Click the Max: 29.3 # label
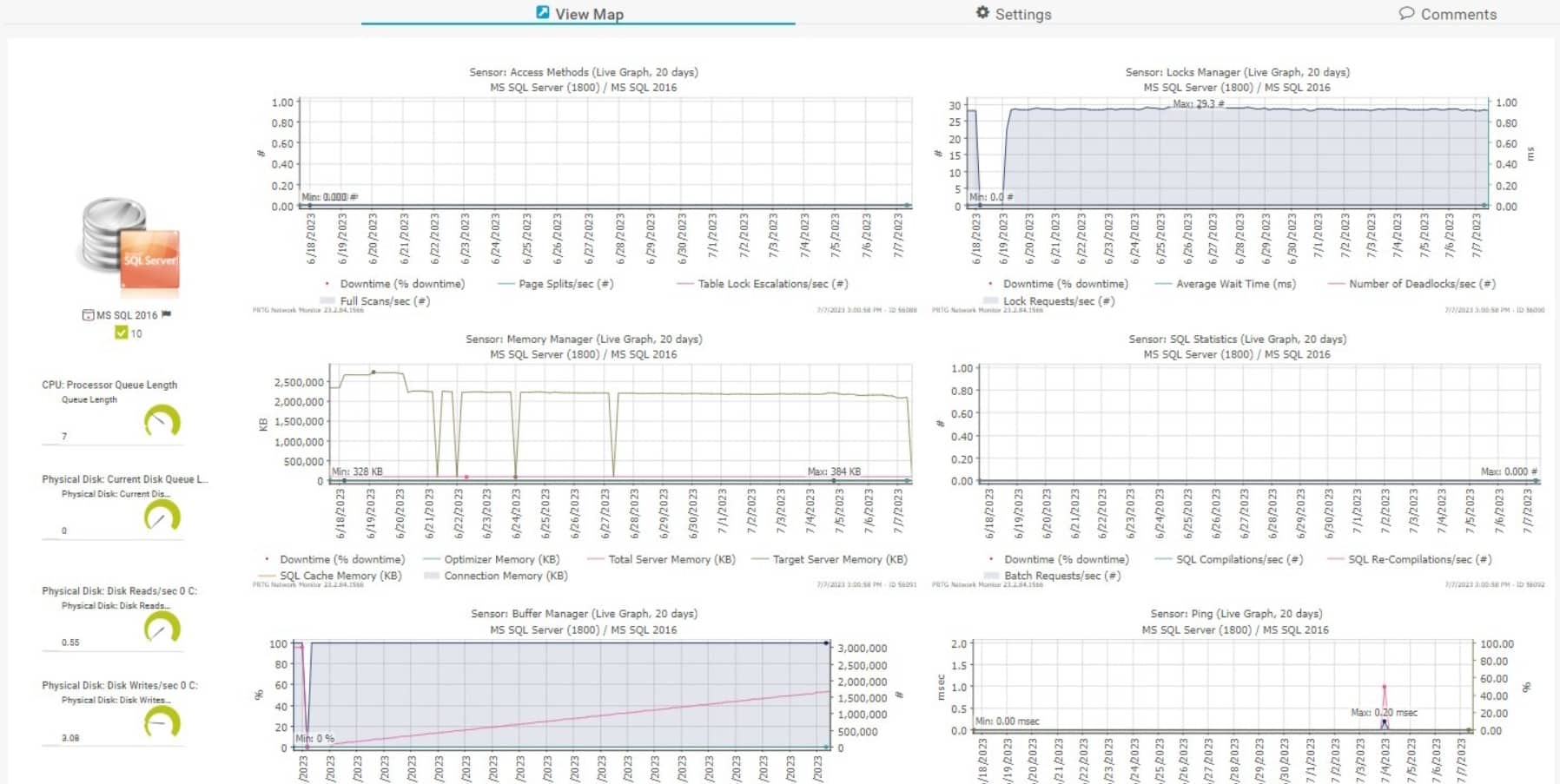Image resolution: width=1560 pixels, height=784 pixels. point(1198,103)
